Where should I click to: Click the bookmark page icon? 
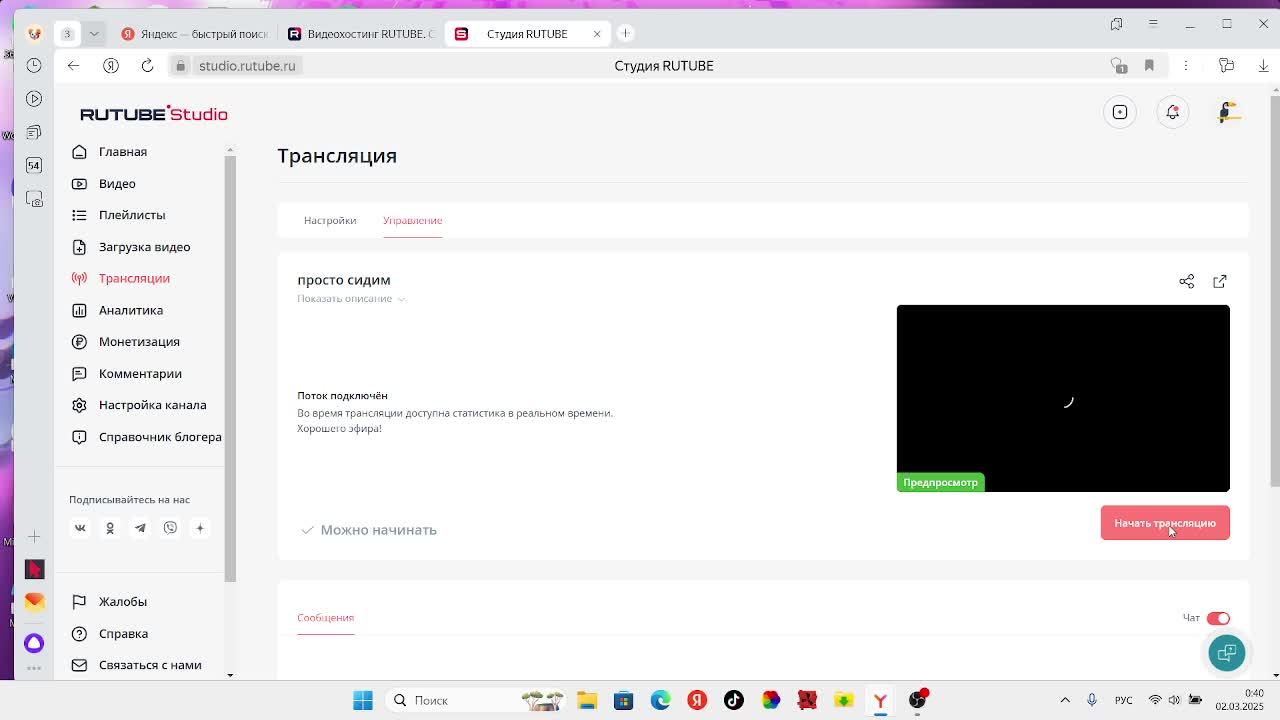[x=1149, y=66]
